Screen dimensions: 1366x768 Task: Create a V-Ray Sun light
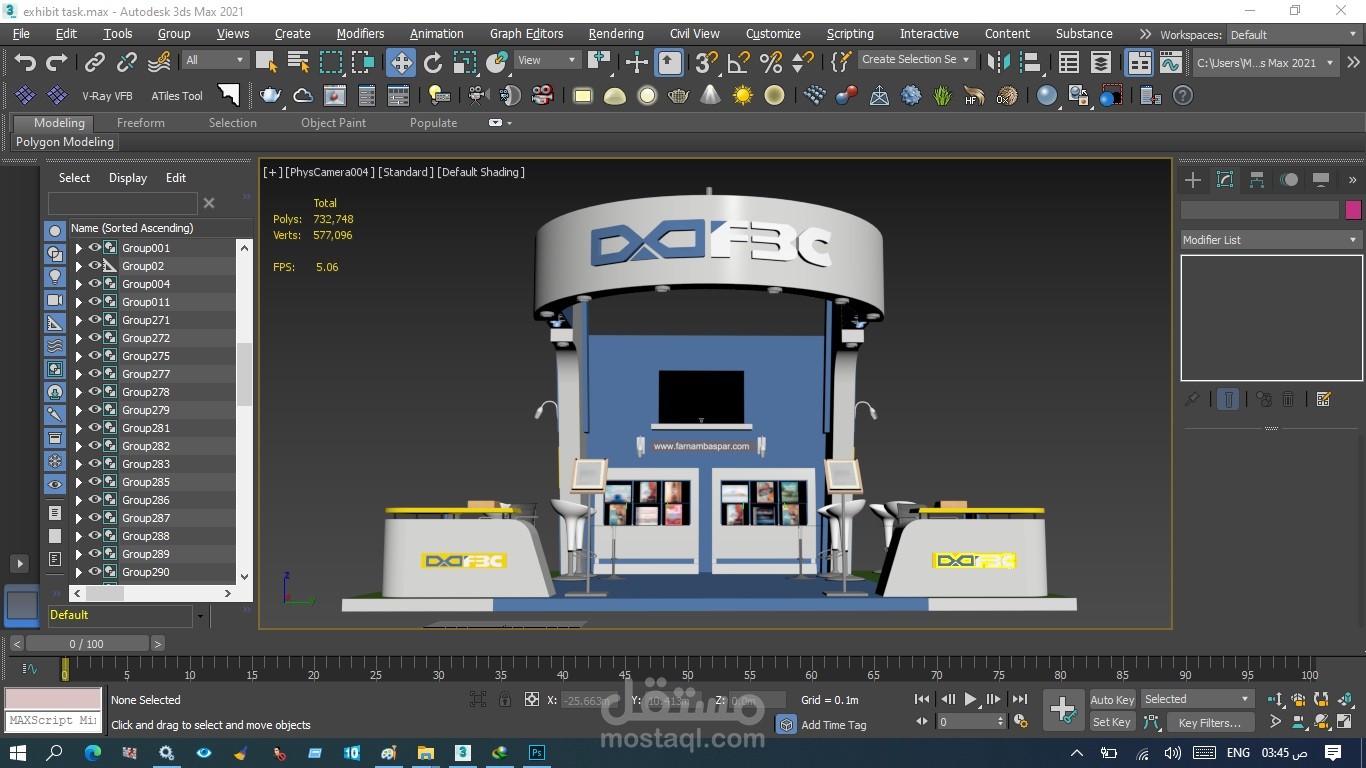click(742, 96)
